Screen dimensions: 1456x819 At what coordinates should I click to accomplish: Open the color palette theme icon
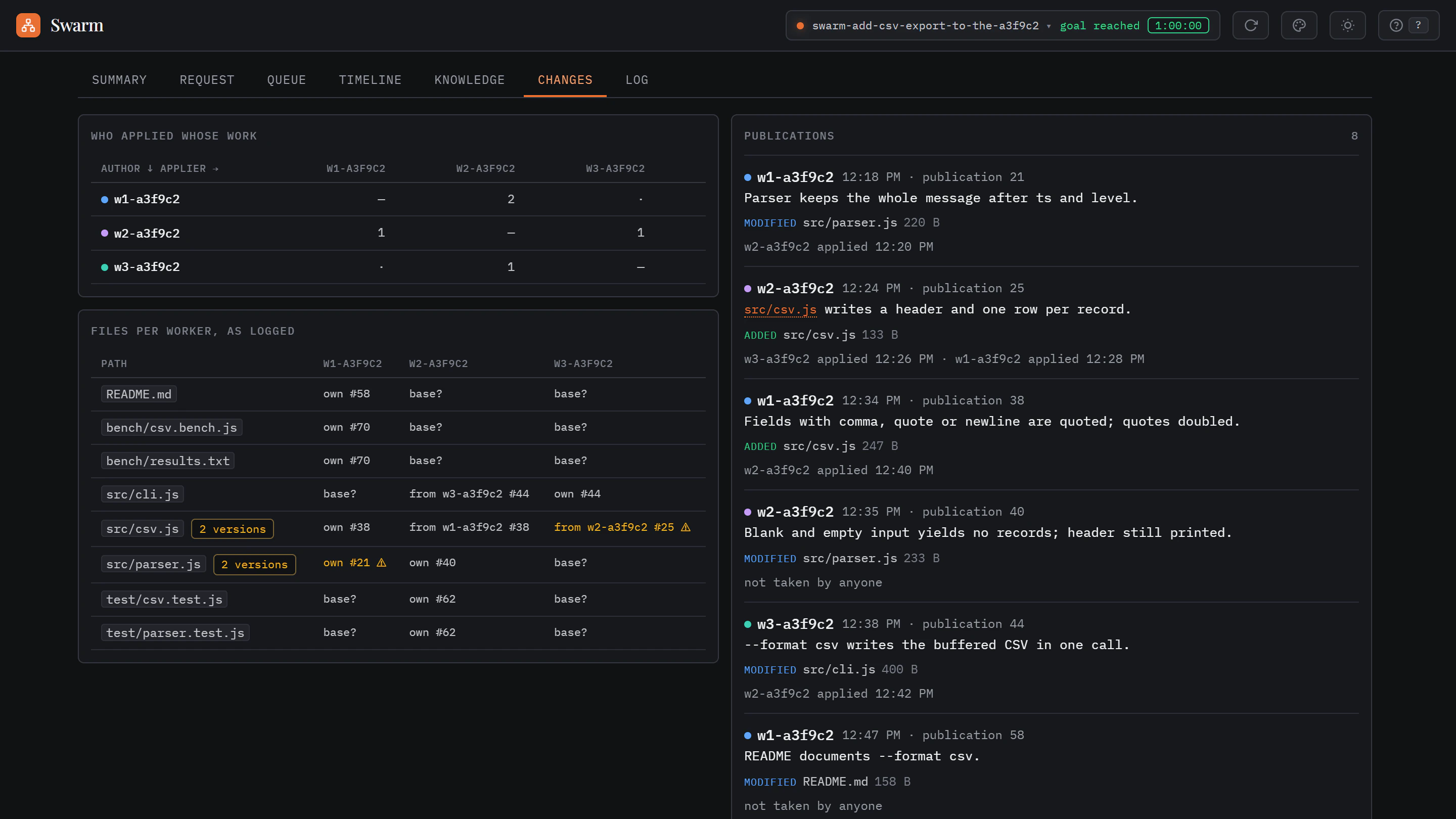1299,25
